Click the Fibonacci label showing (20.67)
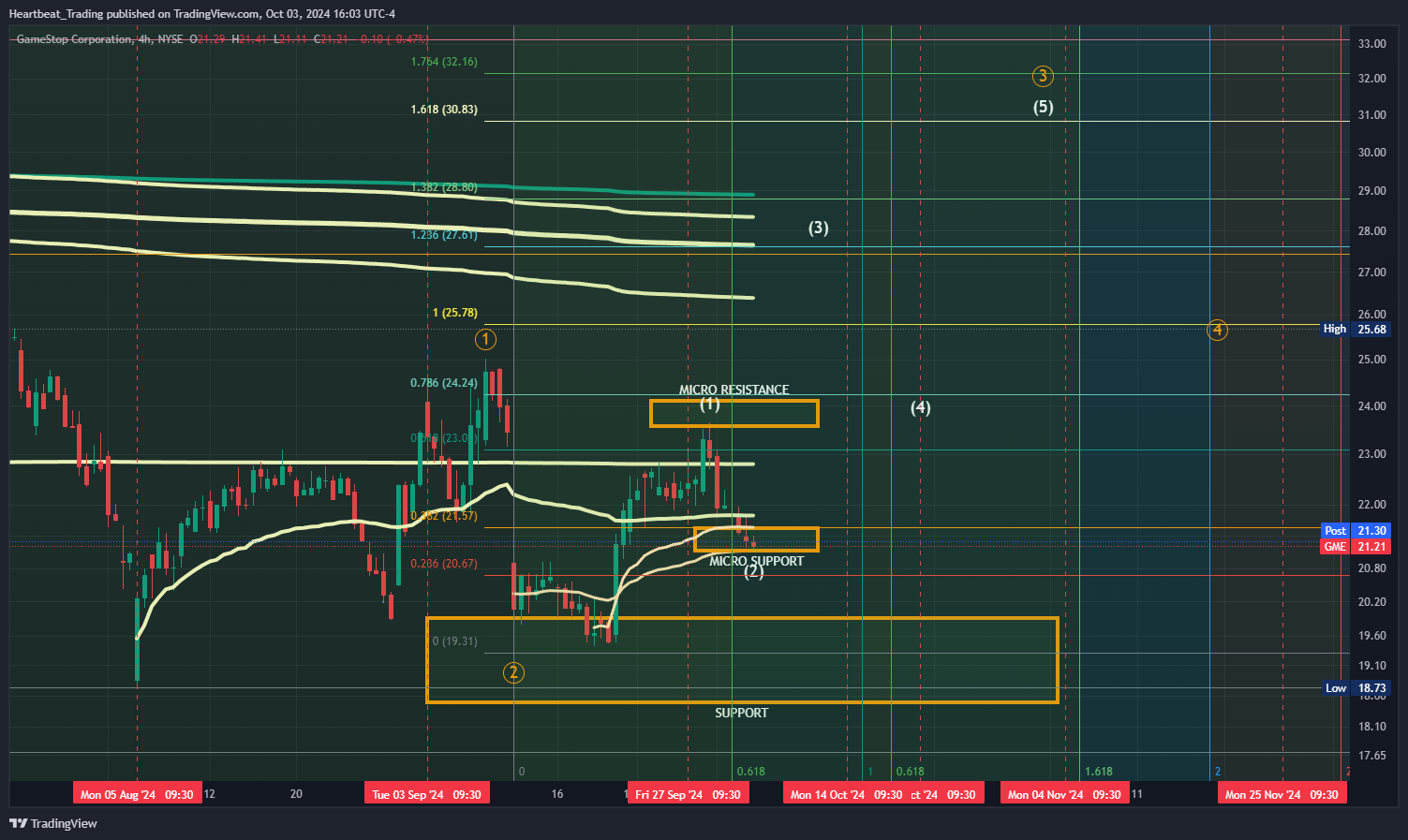1408x840 pixels. coord(444,564)
